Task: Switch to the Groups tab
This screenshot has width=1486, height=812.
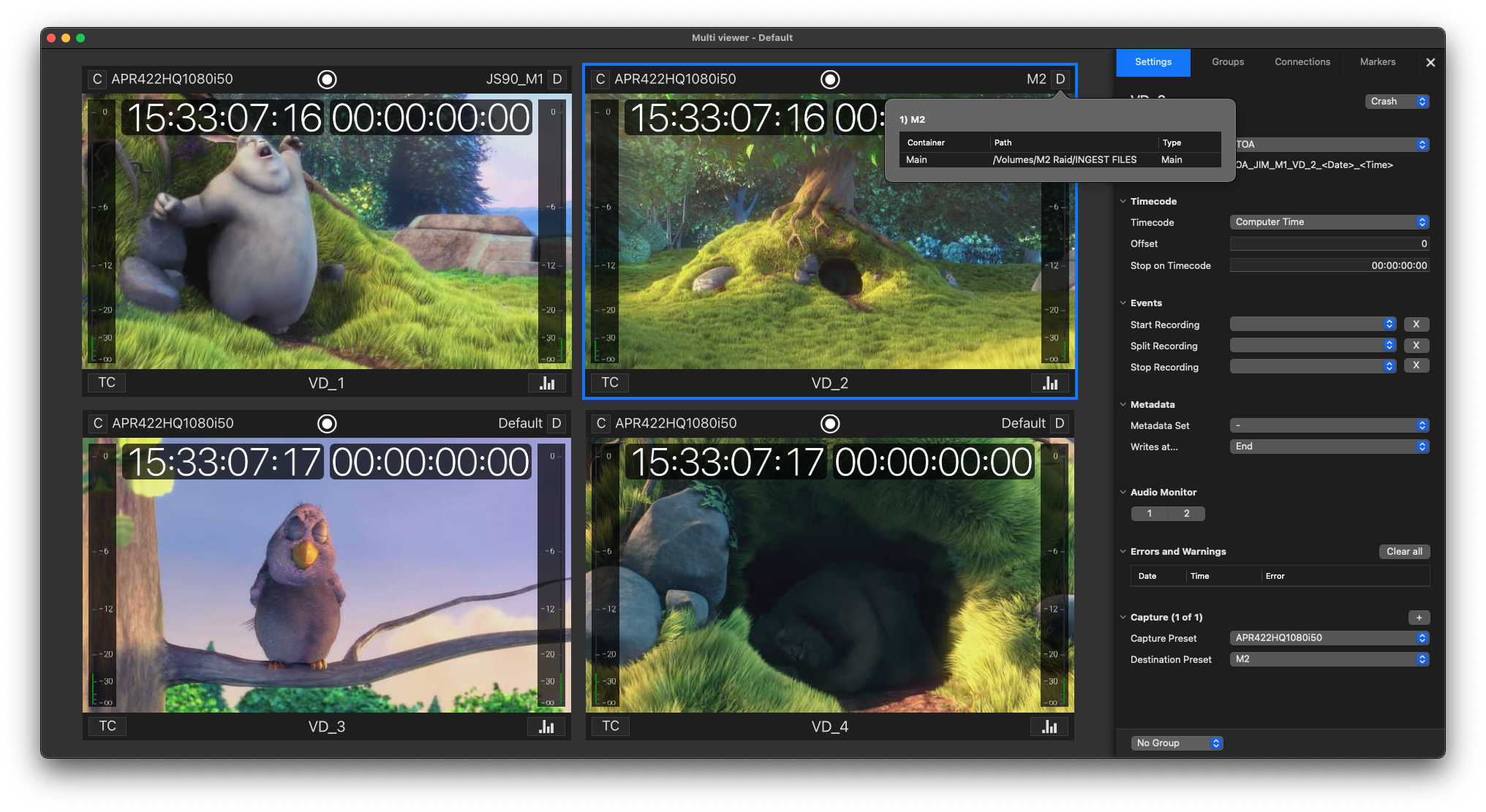Action: click(x=1228, y=62)
